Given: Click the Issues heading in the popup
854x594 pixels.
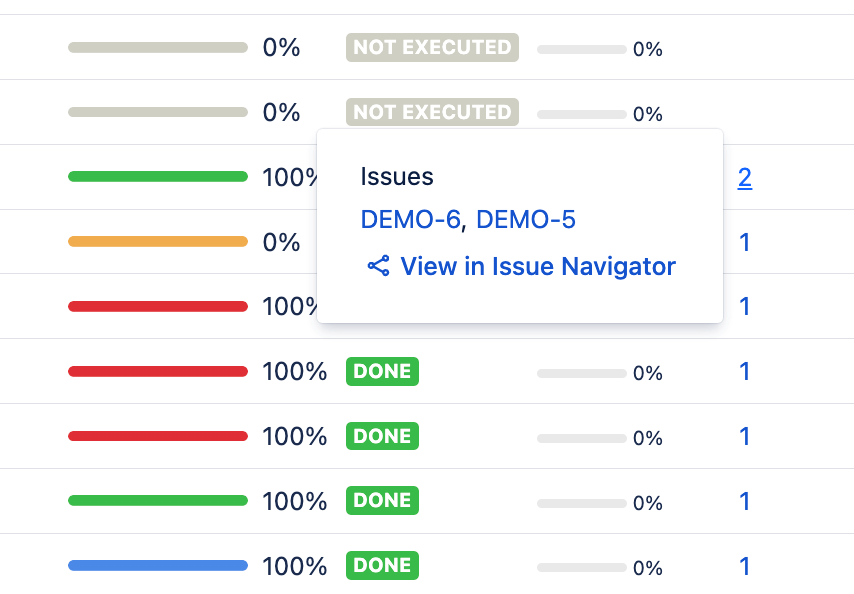Looking at the screenshot, I should tap(397, 177).
